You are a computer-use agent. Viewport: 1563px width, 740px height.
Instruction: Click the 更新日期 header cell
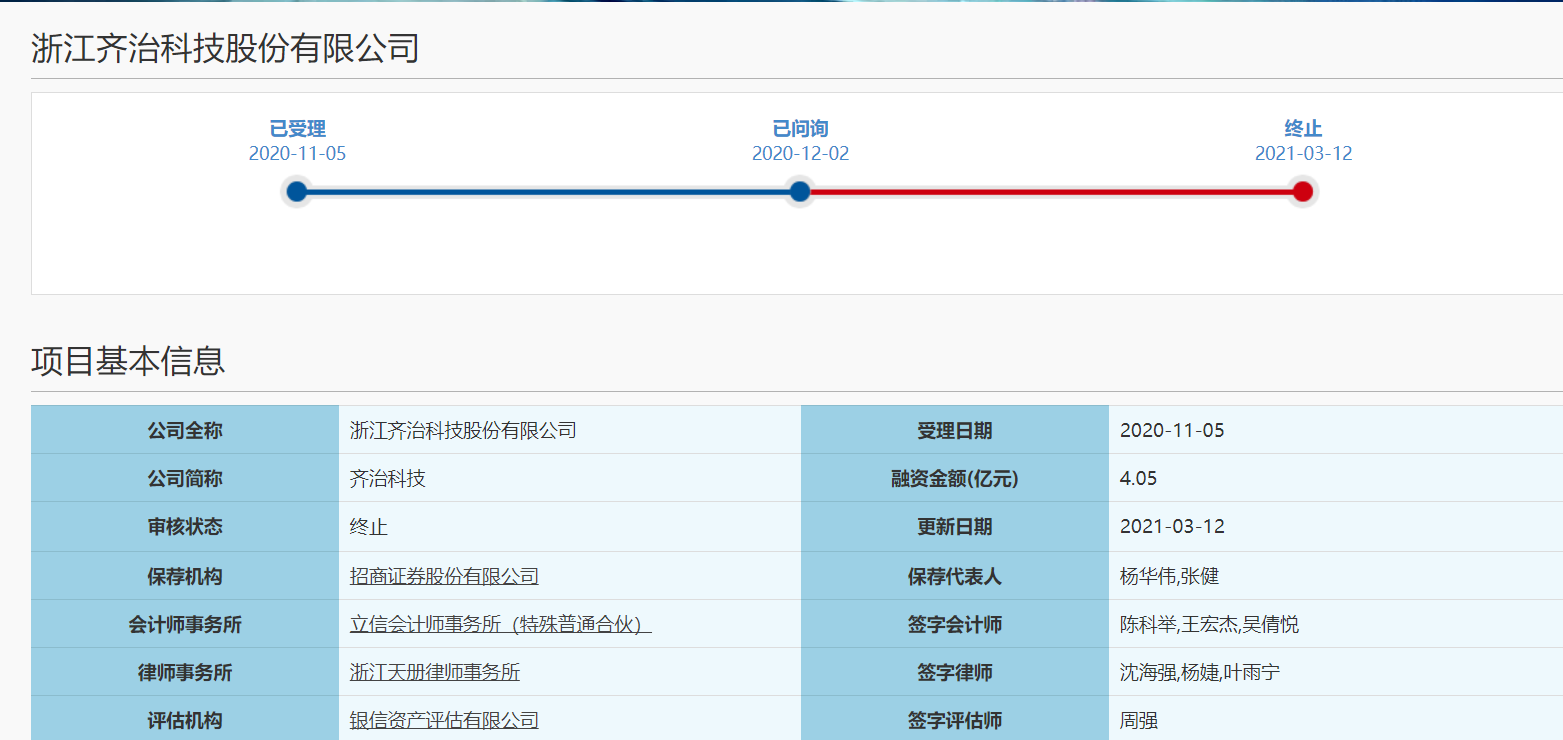tap(955, 526)
